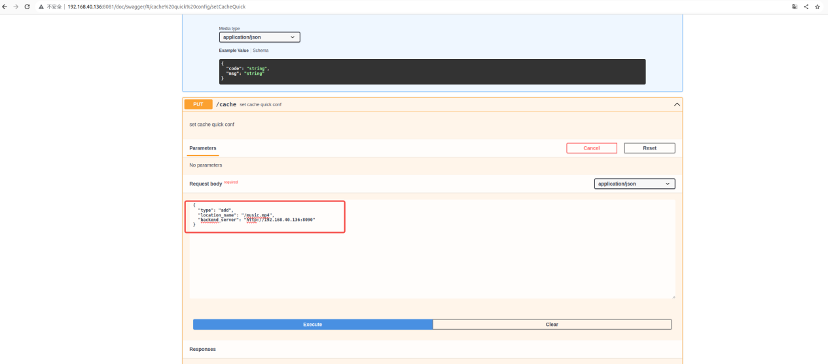Share this page via share icon
This screenshot has width=828, height=364.
coord(806,7)
